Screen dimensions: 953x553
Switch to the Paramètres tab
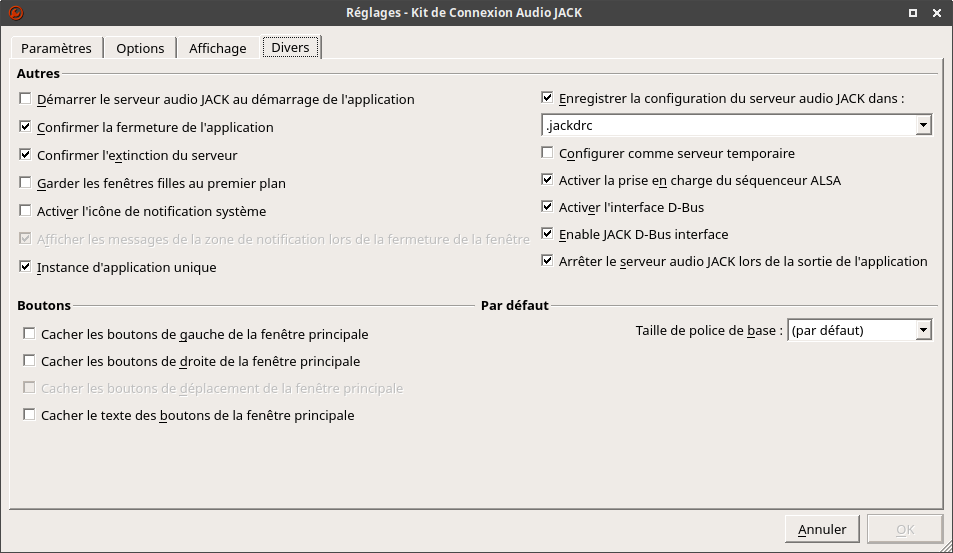56,48
